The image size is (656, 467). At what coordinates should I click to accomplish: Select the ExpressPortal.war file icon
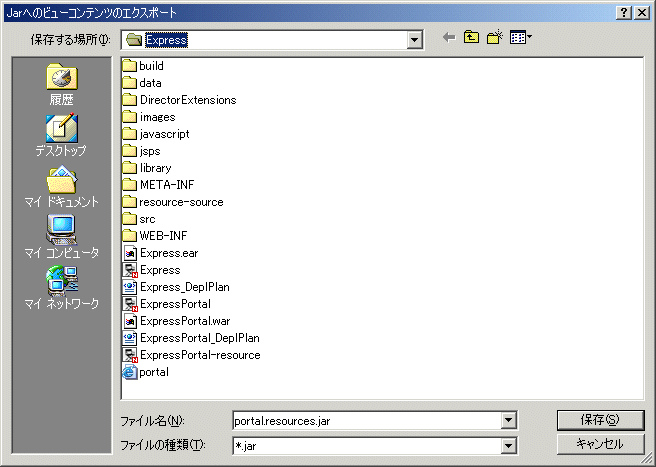(x=130, y=321)
